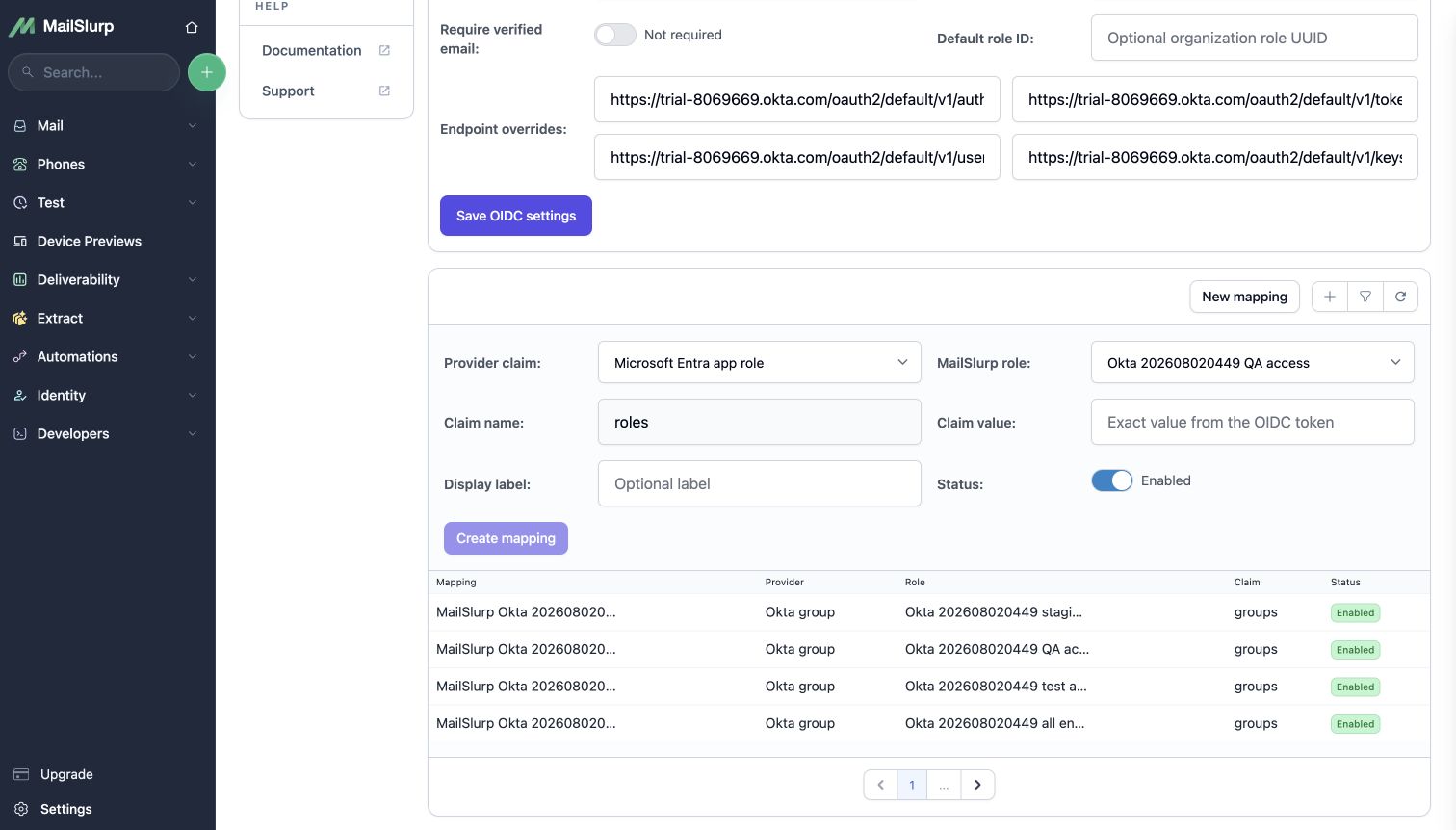Open Settings in sidebar
The width and height of the screenshot is (1456, 830).
[66, 809]
